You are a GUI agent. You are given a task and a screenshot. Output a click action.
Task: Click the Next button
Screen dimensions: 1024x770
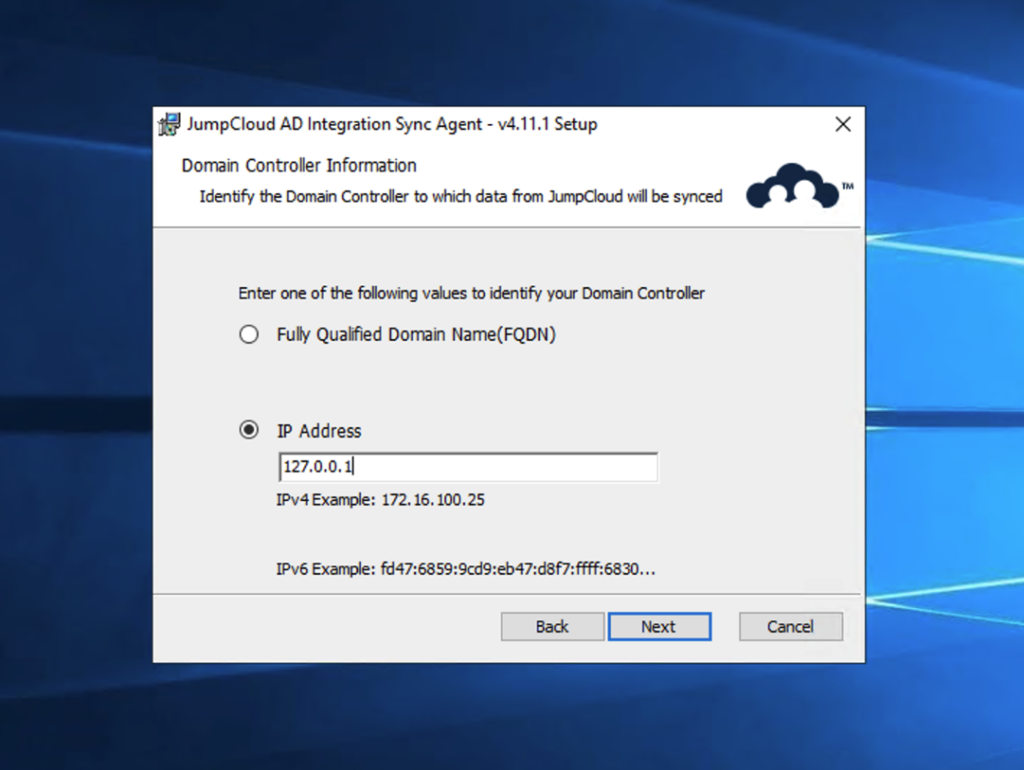[x=659, y=626]
